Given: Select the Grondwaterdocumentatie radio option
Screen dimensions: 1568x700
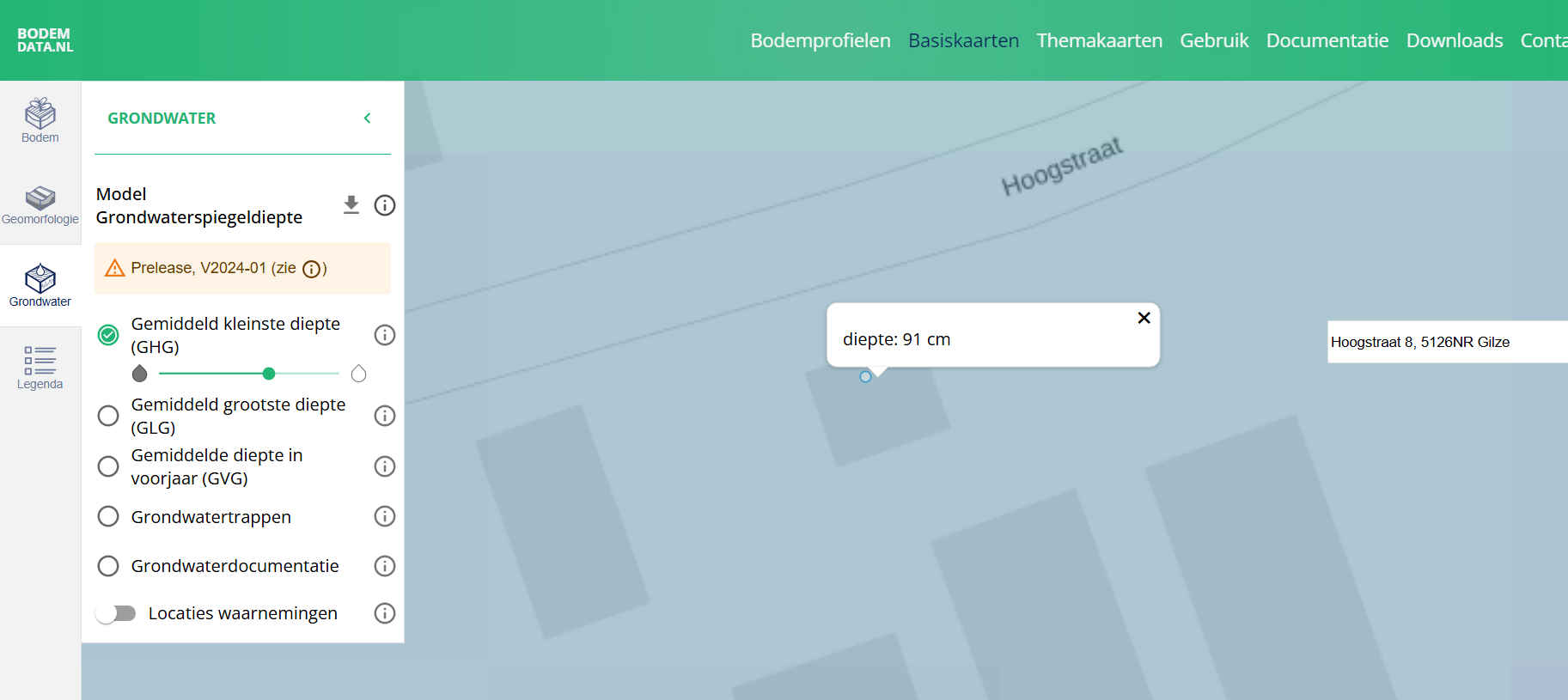Looking at the screenshot, I should (108, 566).
